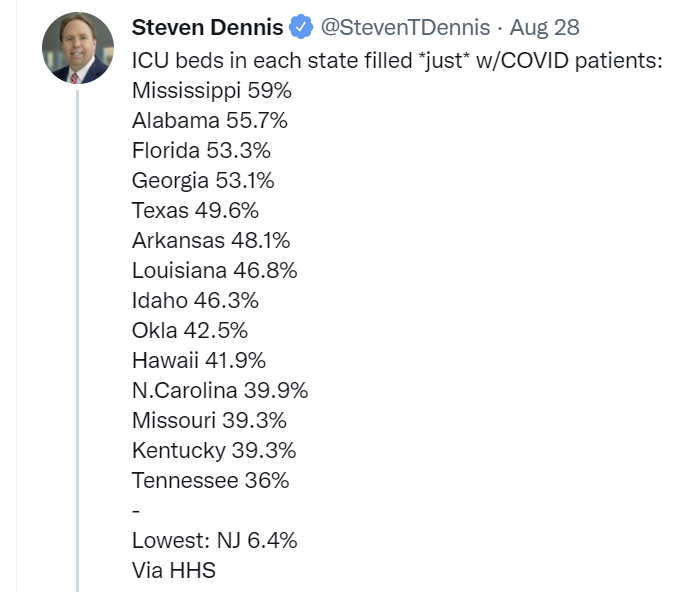Click the tweet's ICU beds heading line
The image size is (685, 592).
pyautogui.click(x=397, y=60)
